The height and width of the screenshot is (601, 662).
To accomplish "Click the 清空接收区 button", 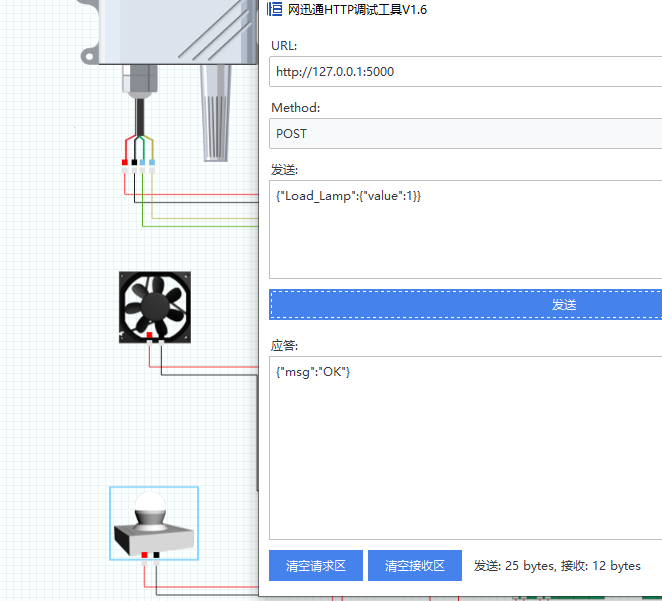I will click(x=414, y=566).
